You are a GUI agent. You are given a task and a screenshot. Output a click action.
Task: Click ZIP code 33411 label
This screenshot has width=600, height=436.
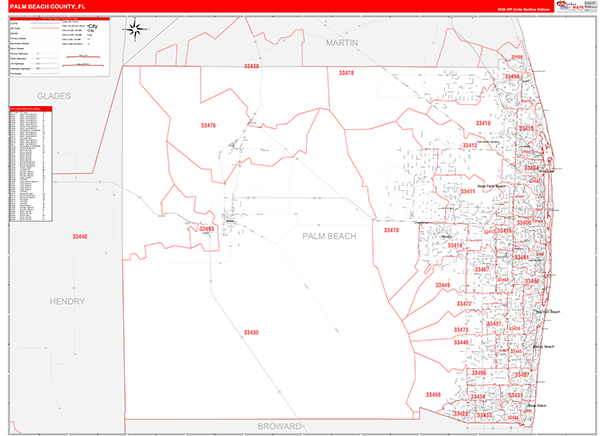point(468,191)
